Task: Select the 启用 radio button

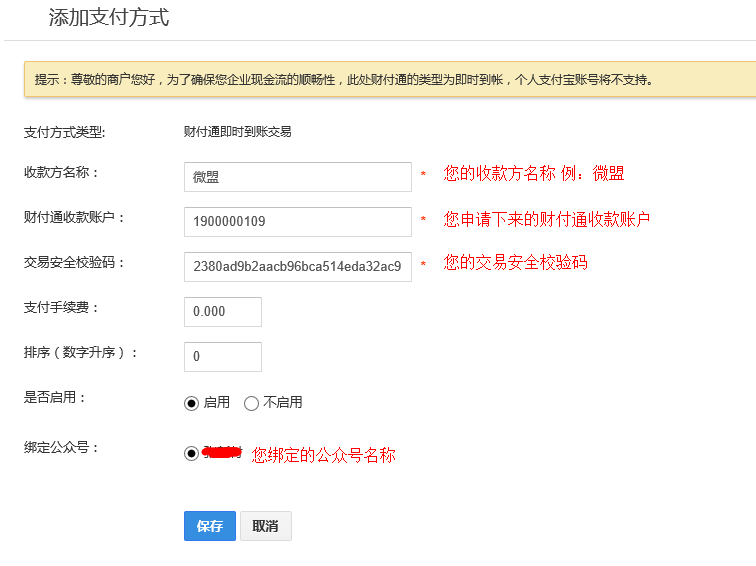Action: (x=192, y=403)
